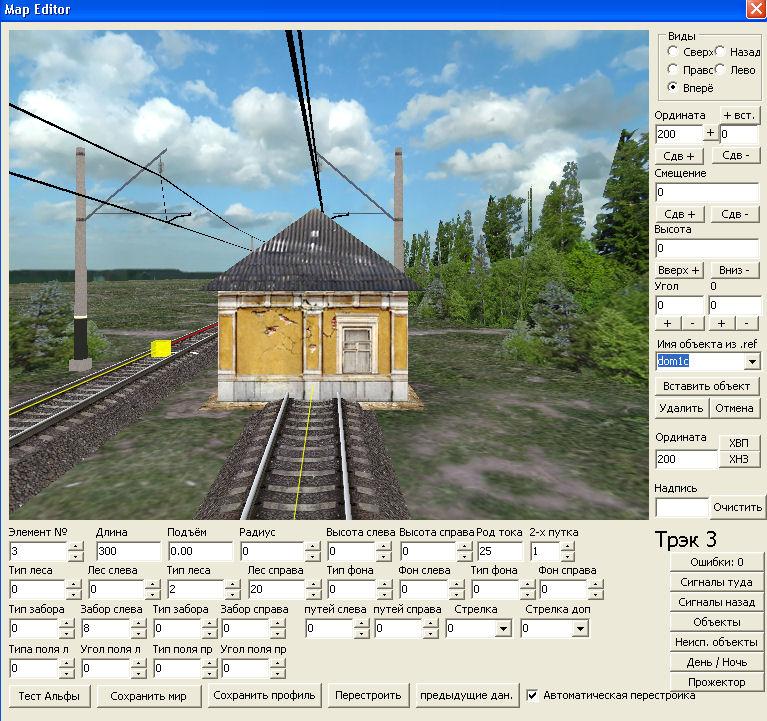Image resolution: width=767 pixels, height=721 pixels.
Task: Toggle the Автоматическая перестройка checkbox
Action: tap(533, 695)
